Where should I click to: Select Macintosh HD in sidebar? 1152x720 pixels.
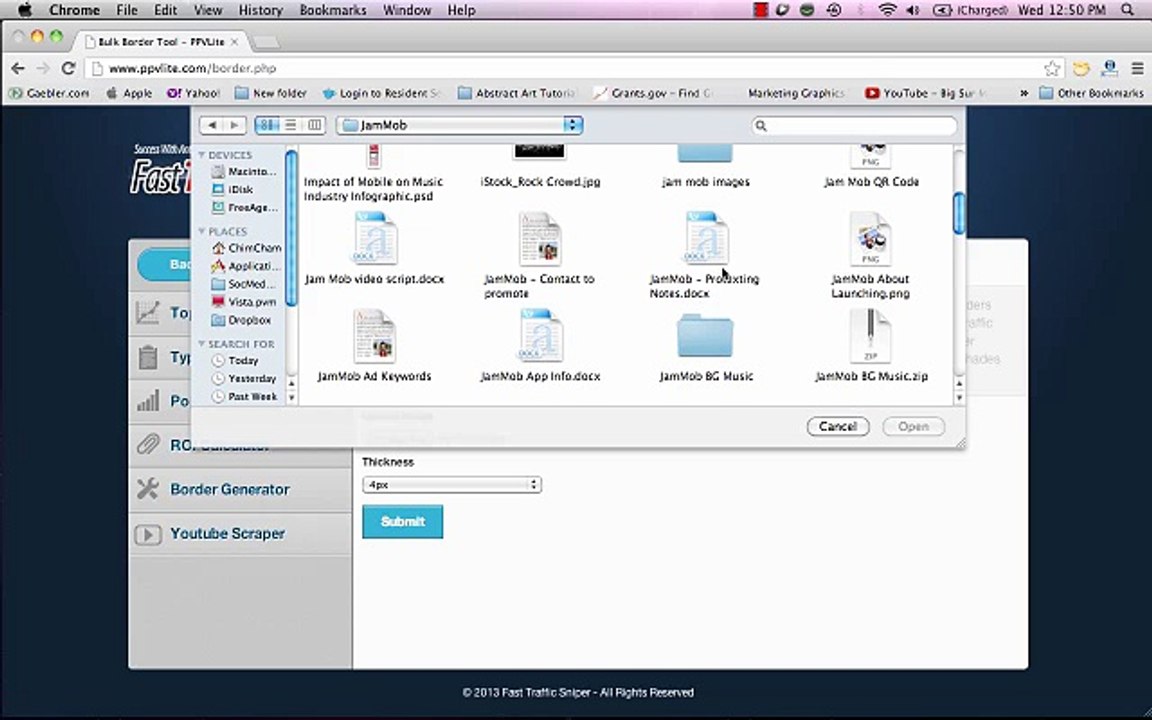click(244, 171)
